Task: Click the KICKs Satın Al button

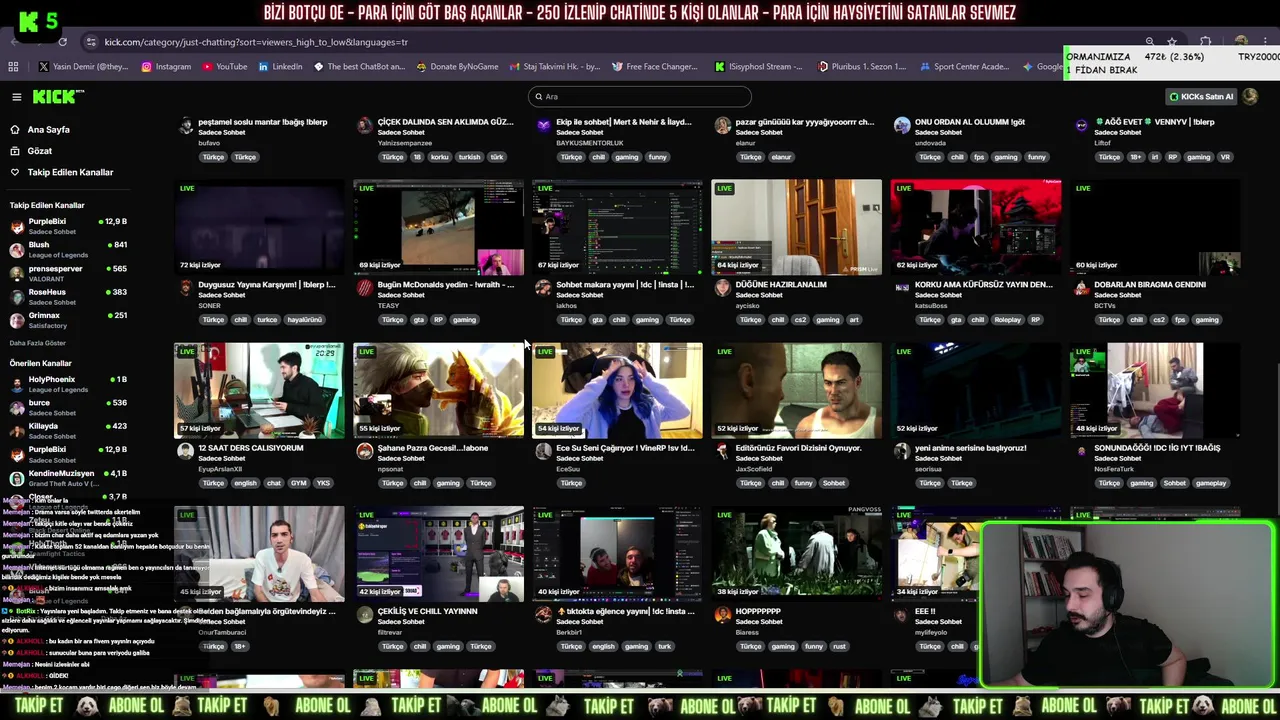Action: coord(1201,97)
